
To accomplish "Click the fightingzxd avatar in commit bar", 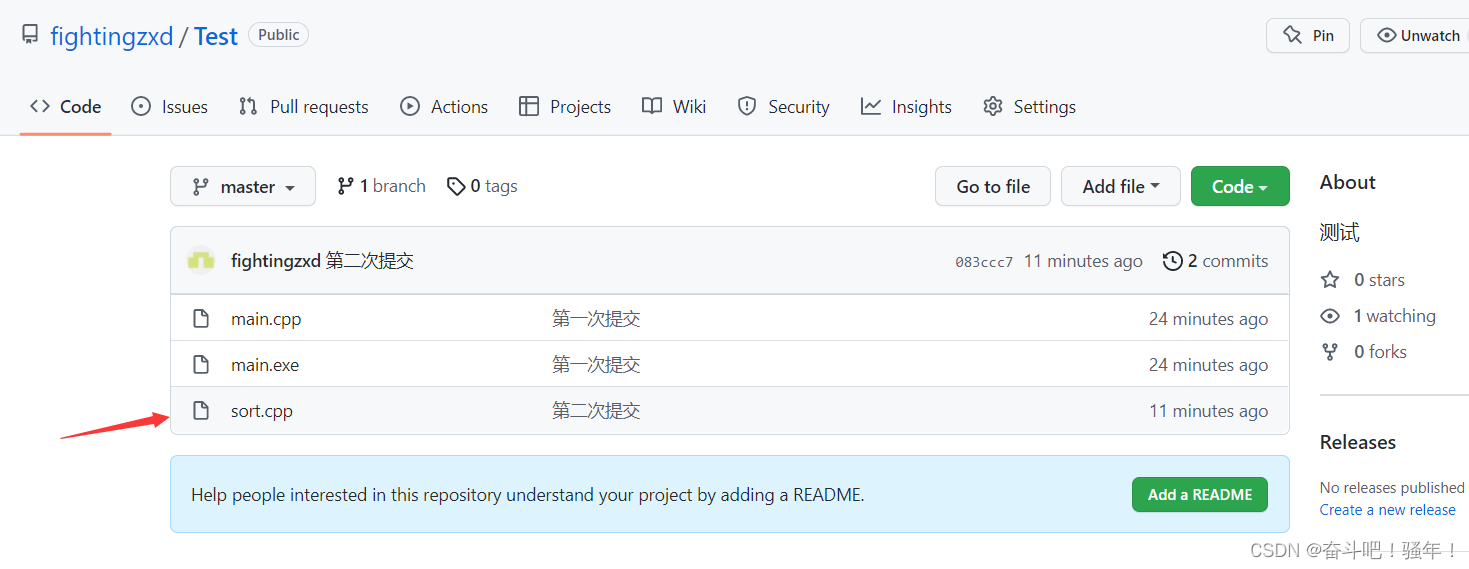I will point(201,261).
